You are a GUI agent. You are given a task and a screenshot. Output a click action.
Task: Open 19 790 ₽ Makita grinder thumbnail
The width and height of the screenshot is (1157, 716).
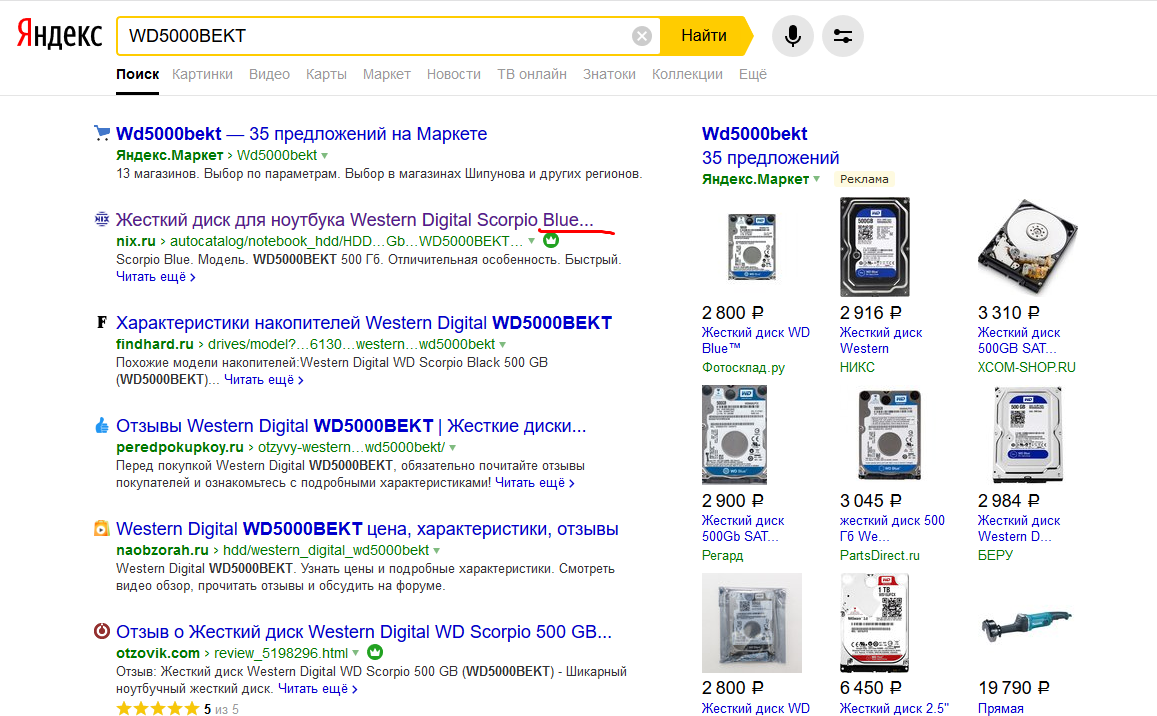1026,626
